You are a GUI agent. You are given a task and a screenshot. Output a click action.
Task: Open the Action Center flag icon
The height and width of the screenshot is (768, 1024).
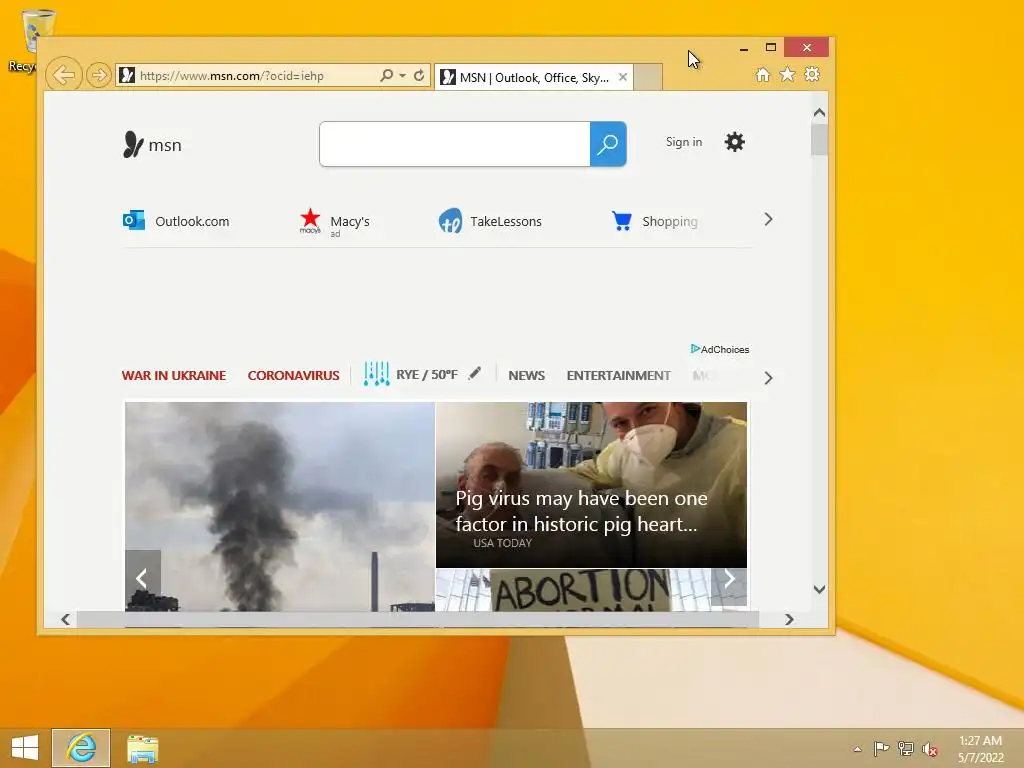[x=881, y=748]
